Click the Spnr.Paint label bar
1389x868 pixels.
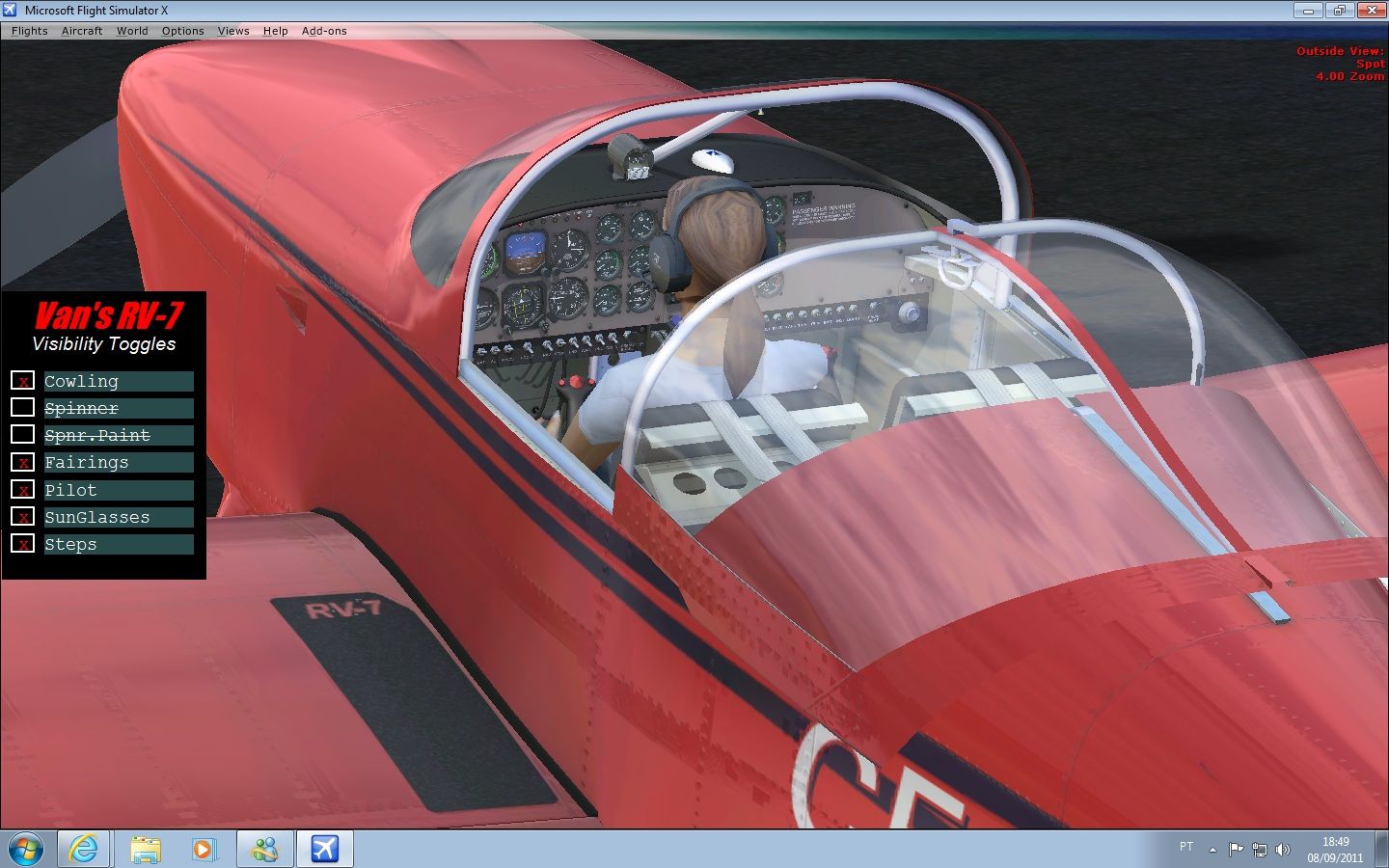[119, 435]
